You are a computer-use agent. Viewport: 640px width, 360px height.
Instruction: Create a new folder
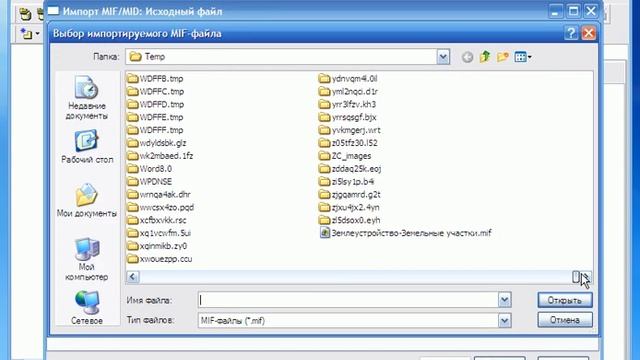[x=503, y=57]
